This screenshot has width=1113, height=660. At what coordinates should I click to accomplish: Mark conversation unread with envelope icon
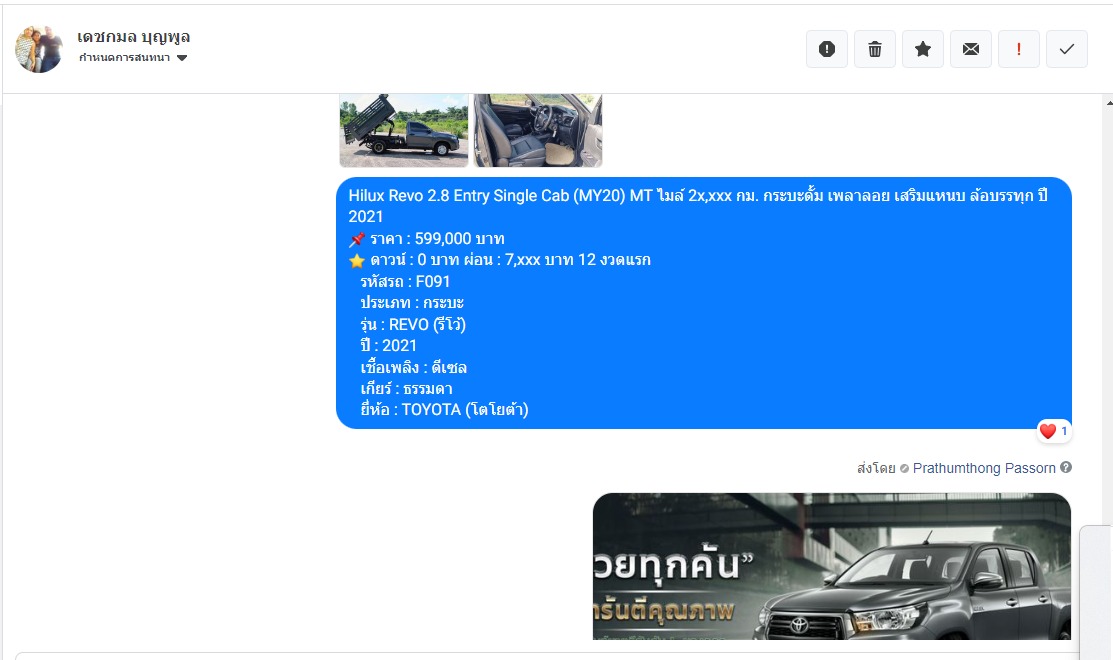coord(971,49)
